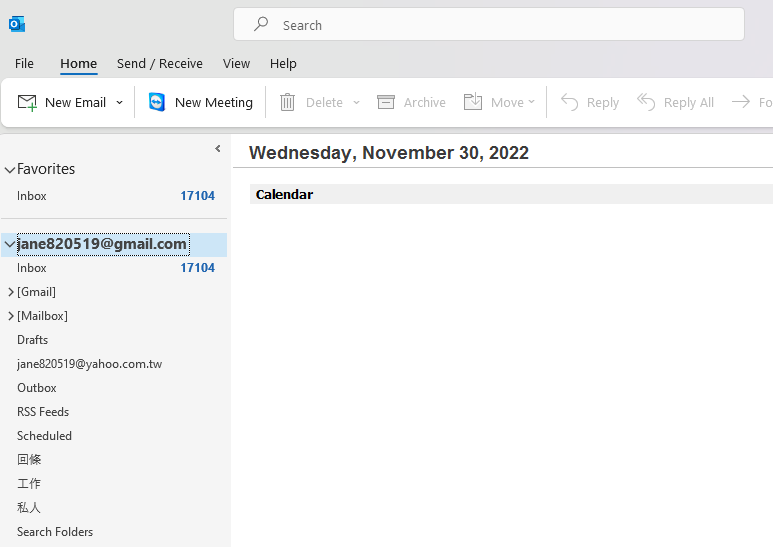
Task: Open the New Email dropdown arrow
Action: click(x=120, y=102)
